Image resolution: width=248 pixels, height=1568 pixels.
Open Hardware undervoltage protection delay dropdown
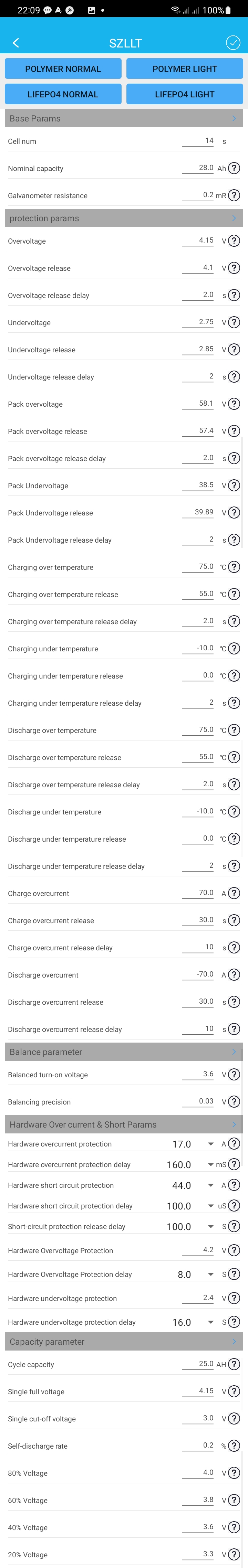click(210, 1322)
